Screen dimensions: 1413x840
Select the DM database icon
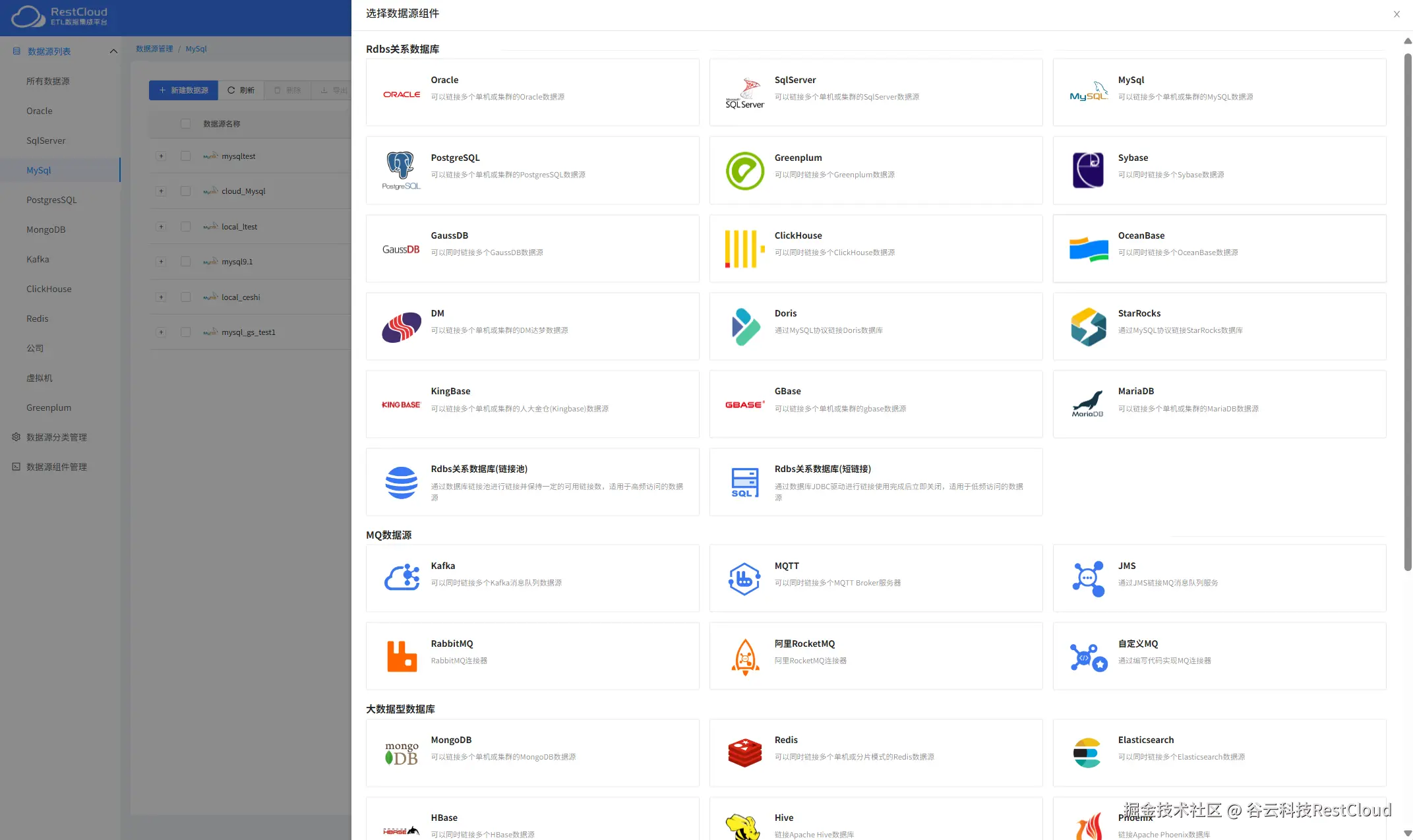click(x=402, y=327)
